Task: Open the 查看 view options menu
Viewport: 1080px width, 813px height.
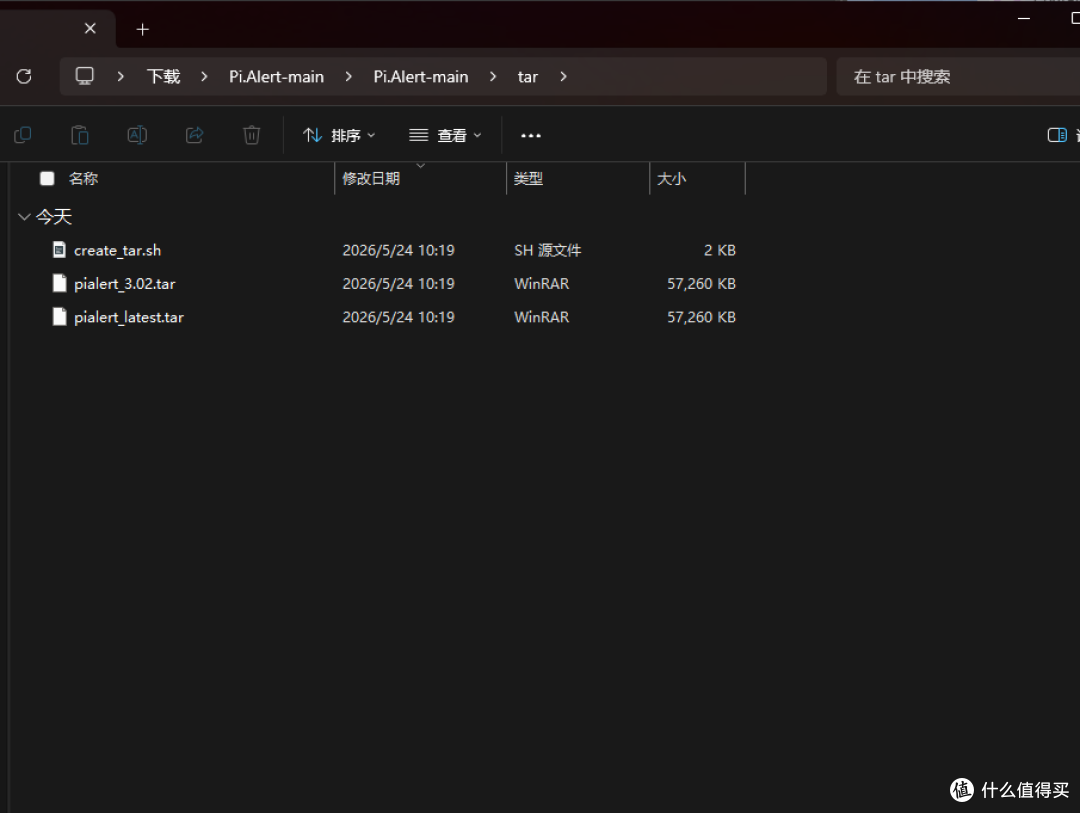Action: pos(445,136)
